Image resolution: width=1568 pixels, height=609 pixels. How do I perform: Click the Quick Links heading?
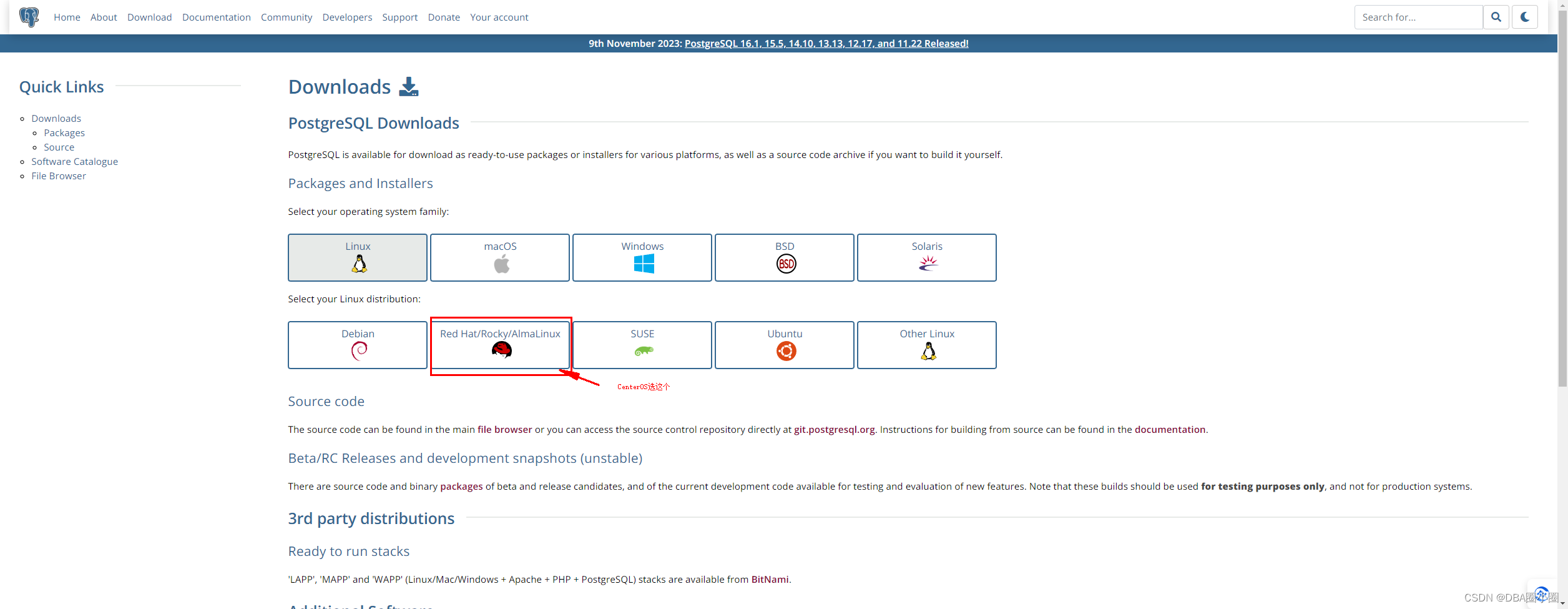point(61,87)
